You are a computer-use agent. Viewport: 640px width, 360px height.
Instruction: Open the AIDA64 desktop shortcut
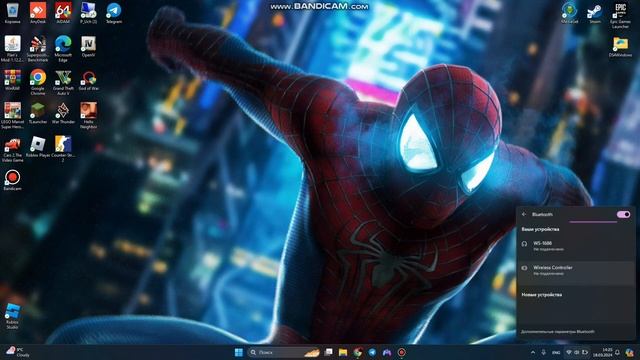tap(63, 13)
